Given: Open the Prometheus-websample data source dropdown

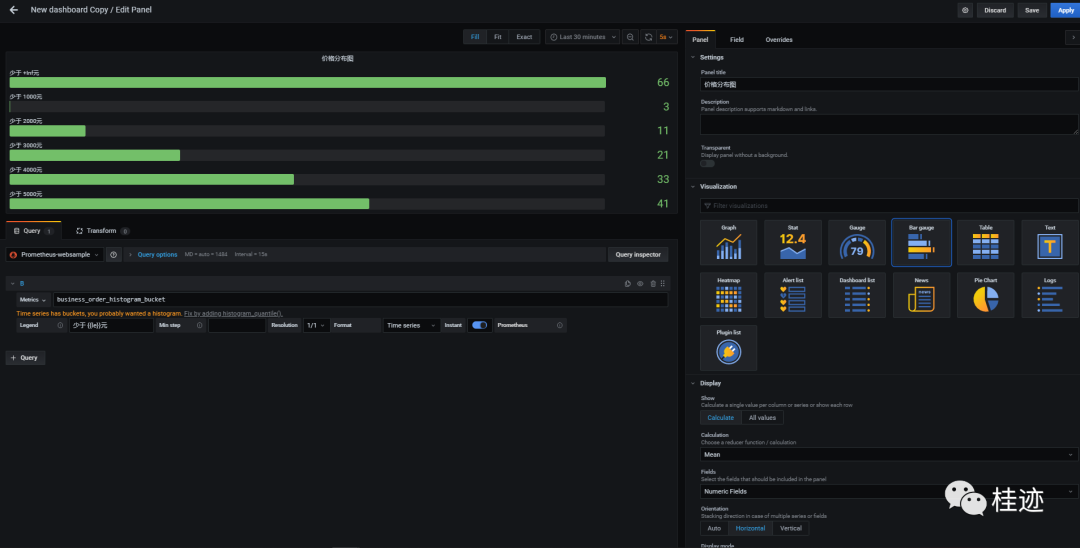Looking at the screenshot, I should coord(55,255).
